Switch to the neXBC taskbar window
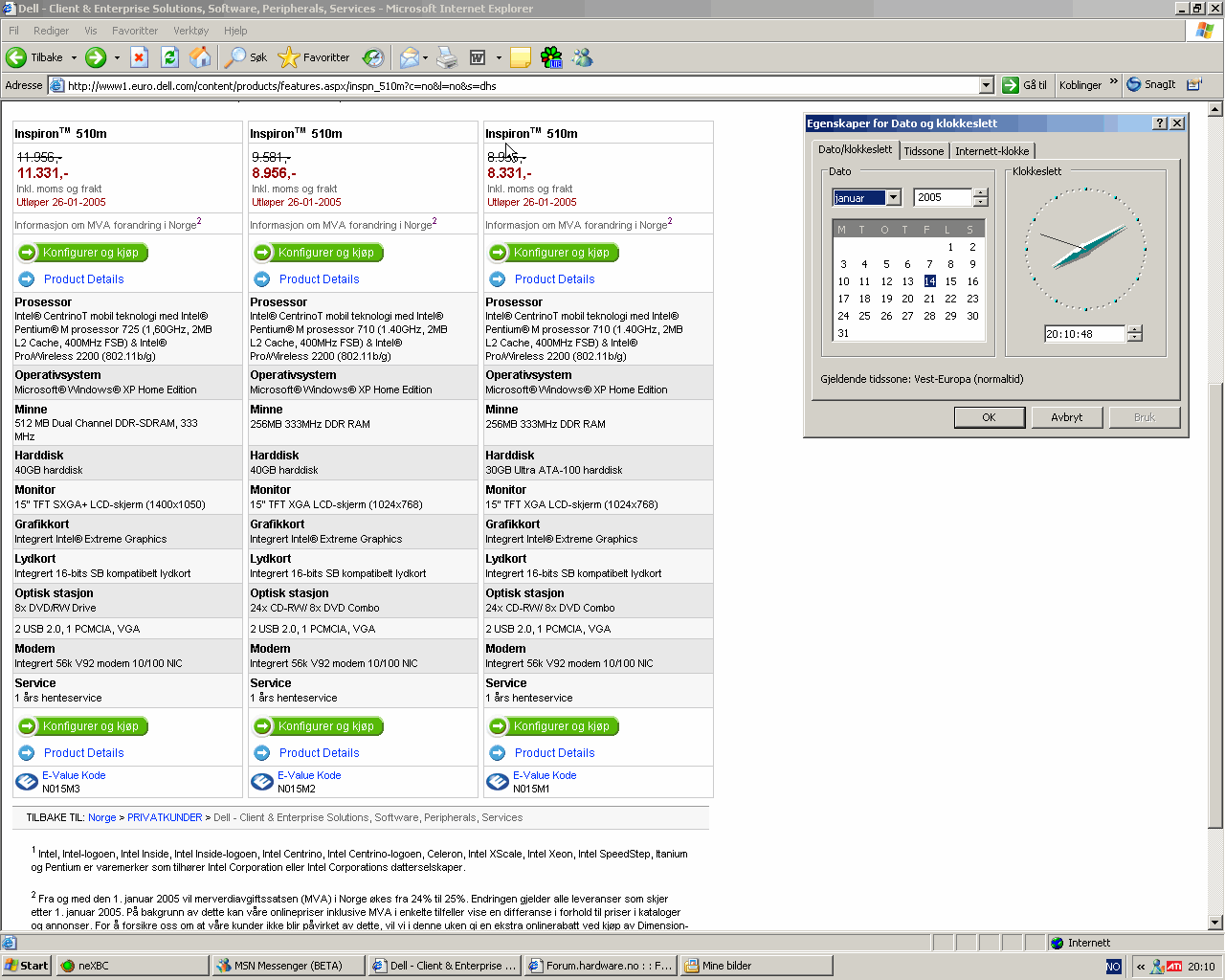Screen dimensions: 1225x980 pos(132,966)
